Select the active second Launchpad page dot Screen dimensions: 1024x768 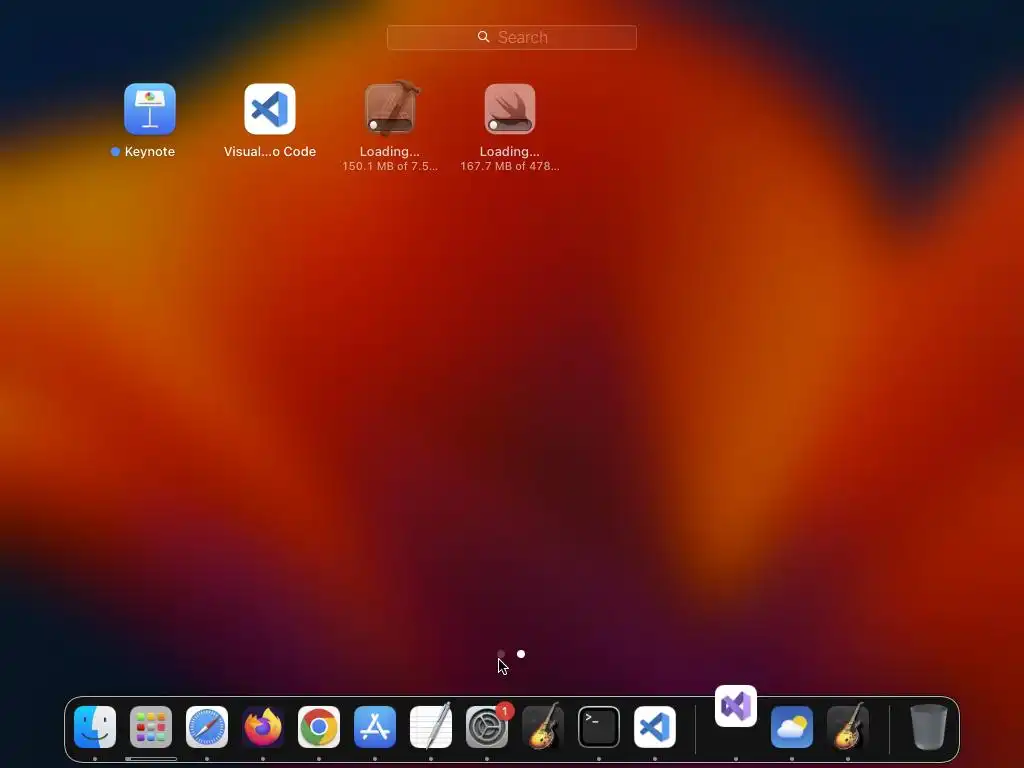520,654
